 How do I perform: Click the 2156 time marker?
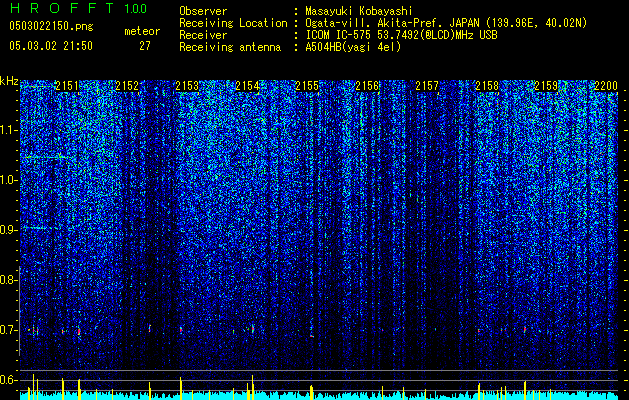point(367,86)
